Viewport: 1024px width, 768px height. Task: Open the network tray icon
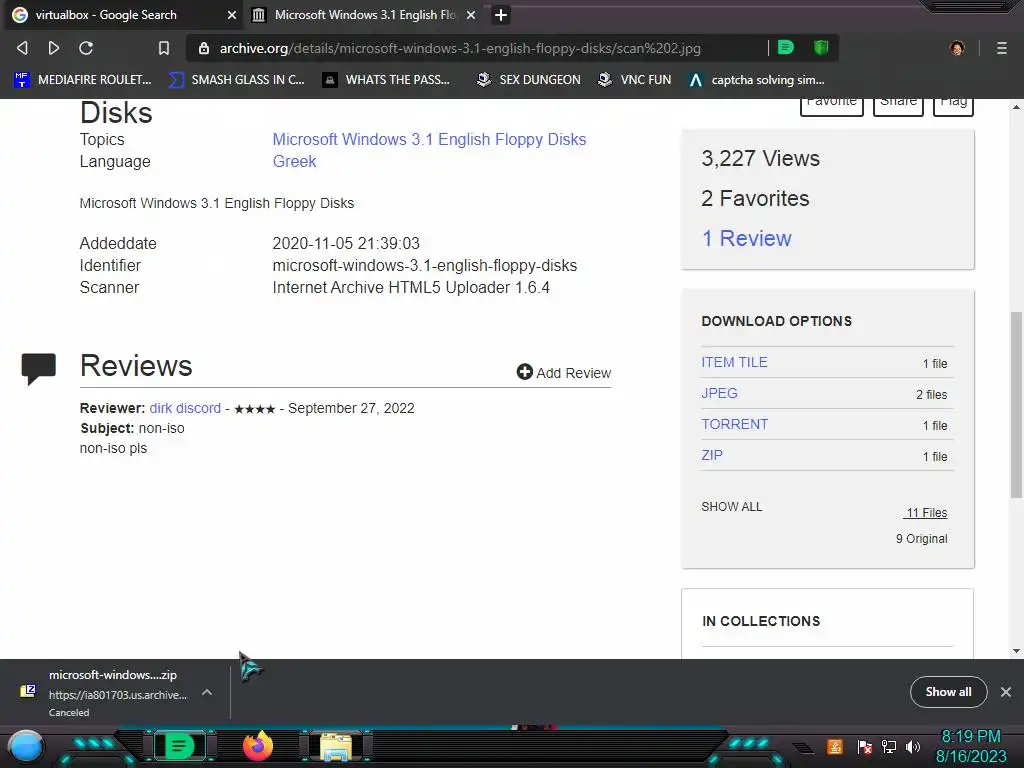tap(889, 746)
